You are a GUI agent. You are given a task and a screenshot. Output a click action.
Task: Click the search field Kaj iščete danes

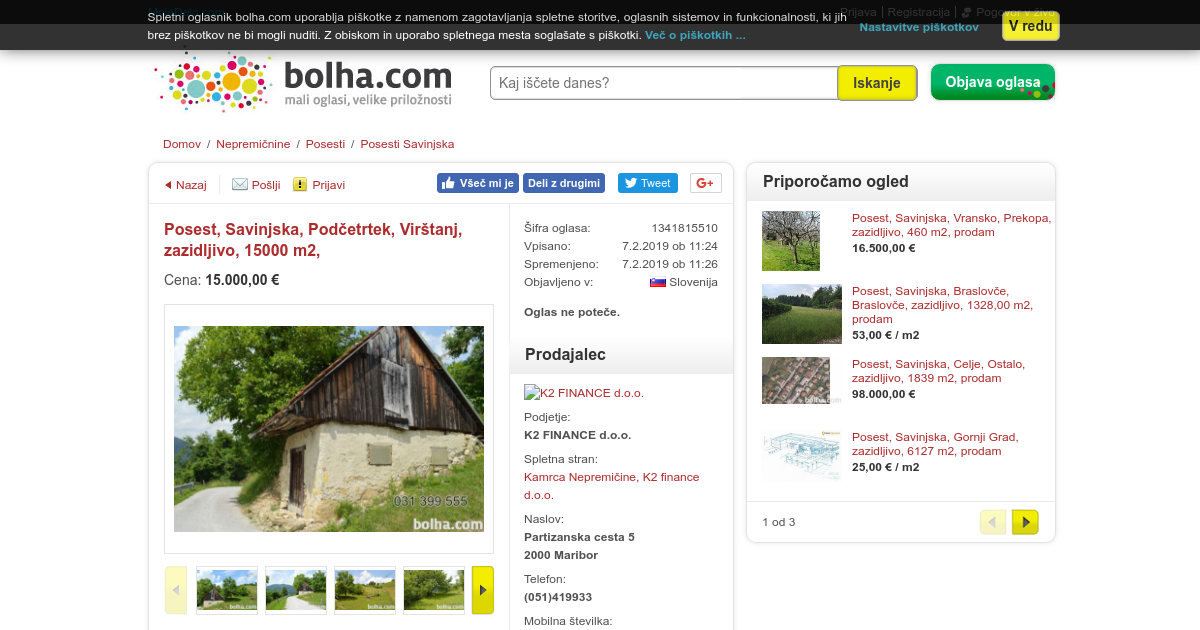click(664, 83)
